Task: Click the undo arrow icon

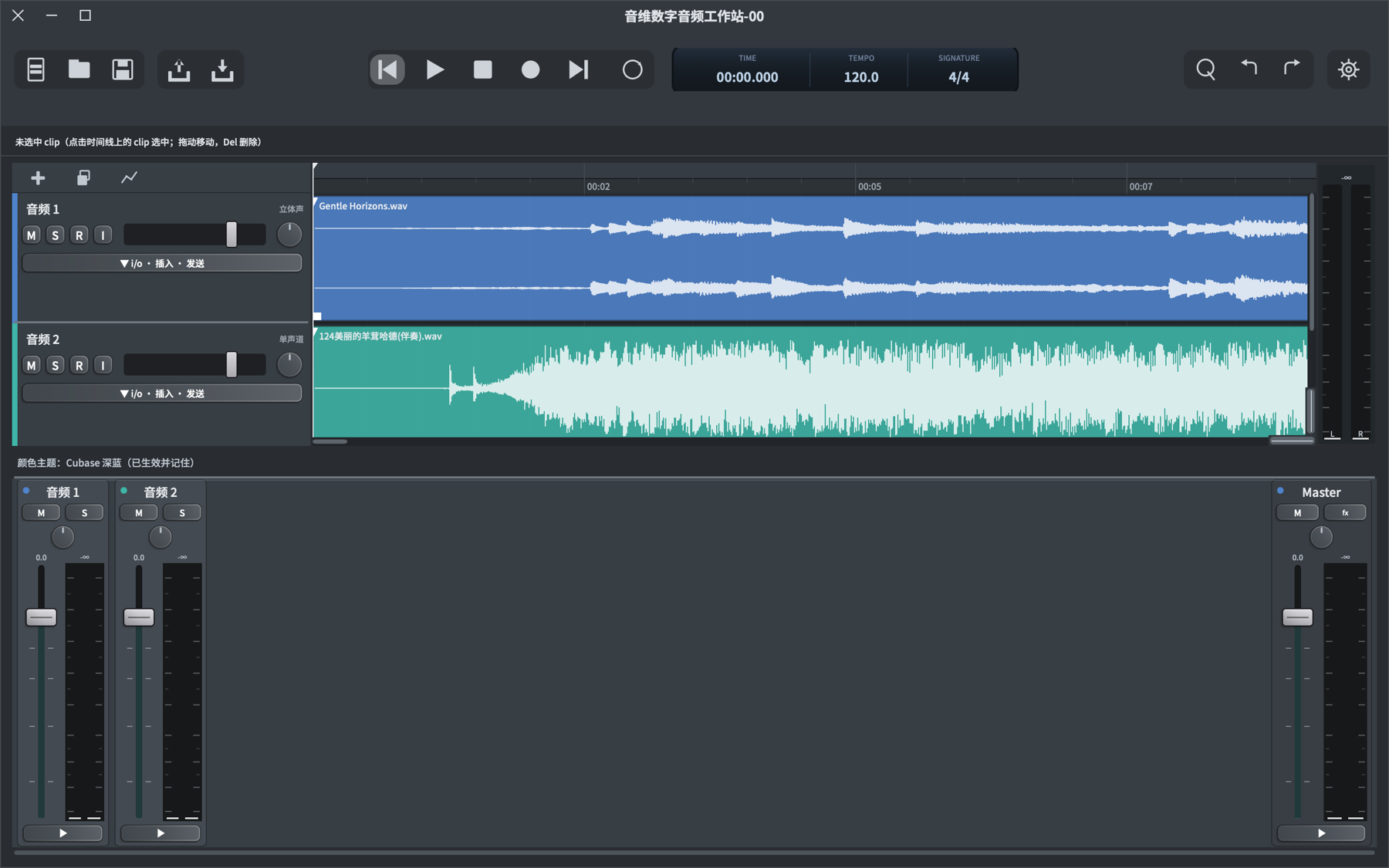Action: (1249, 69)
